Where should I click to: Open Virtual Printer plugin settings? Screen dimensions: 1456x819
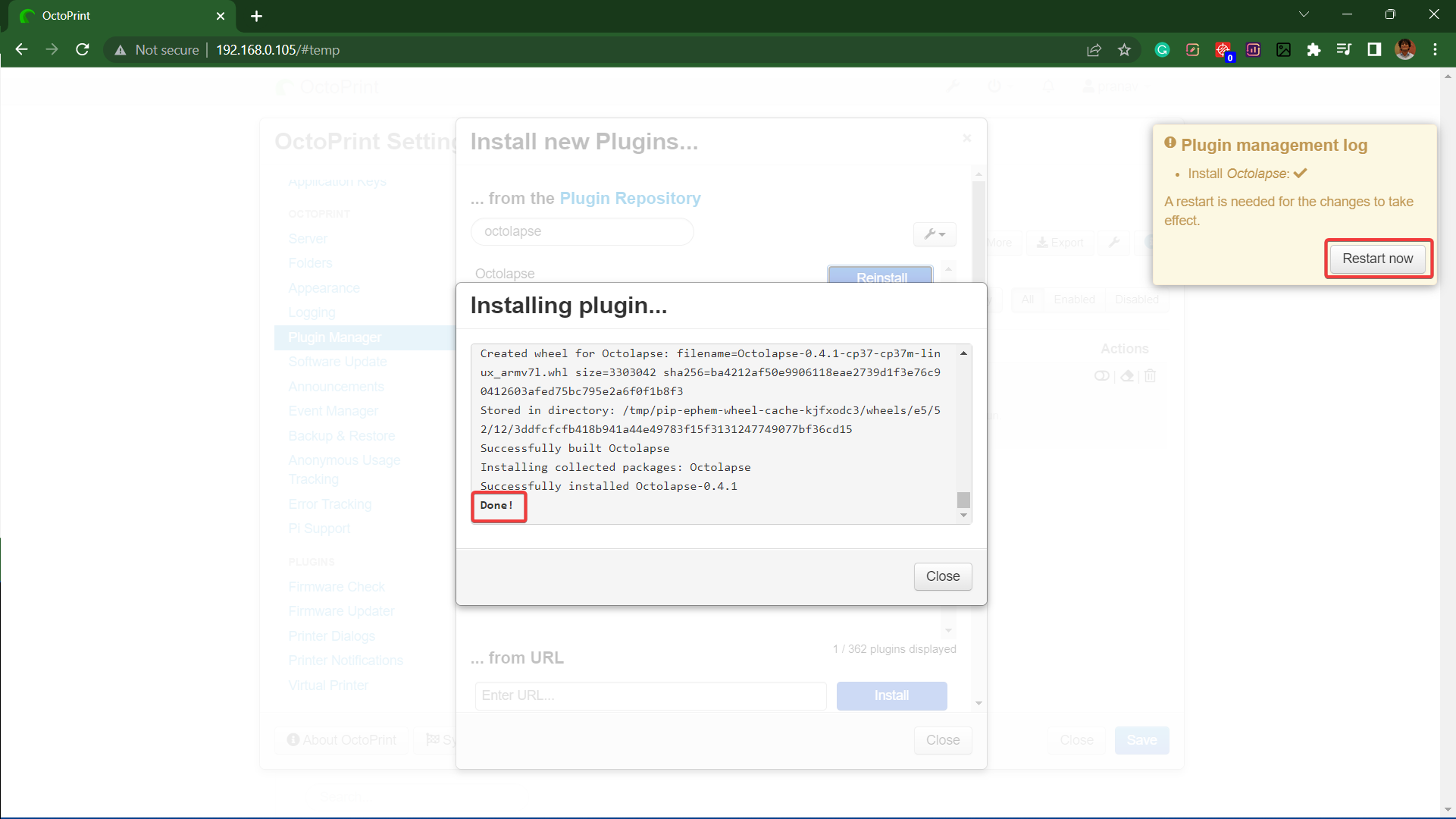click(328, 686)
